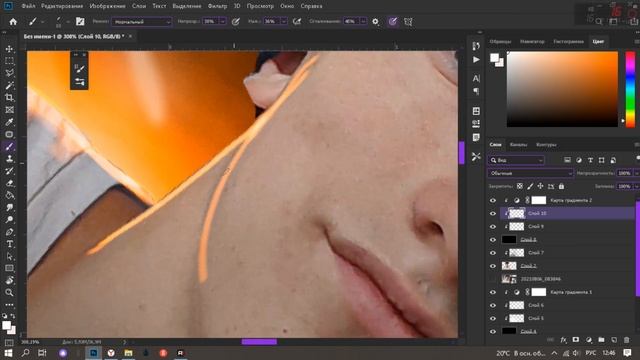Screen dimensions: 640x360
Task: Select the Zoom tool
Action: coord(9,293)
